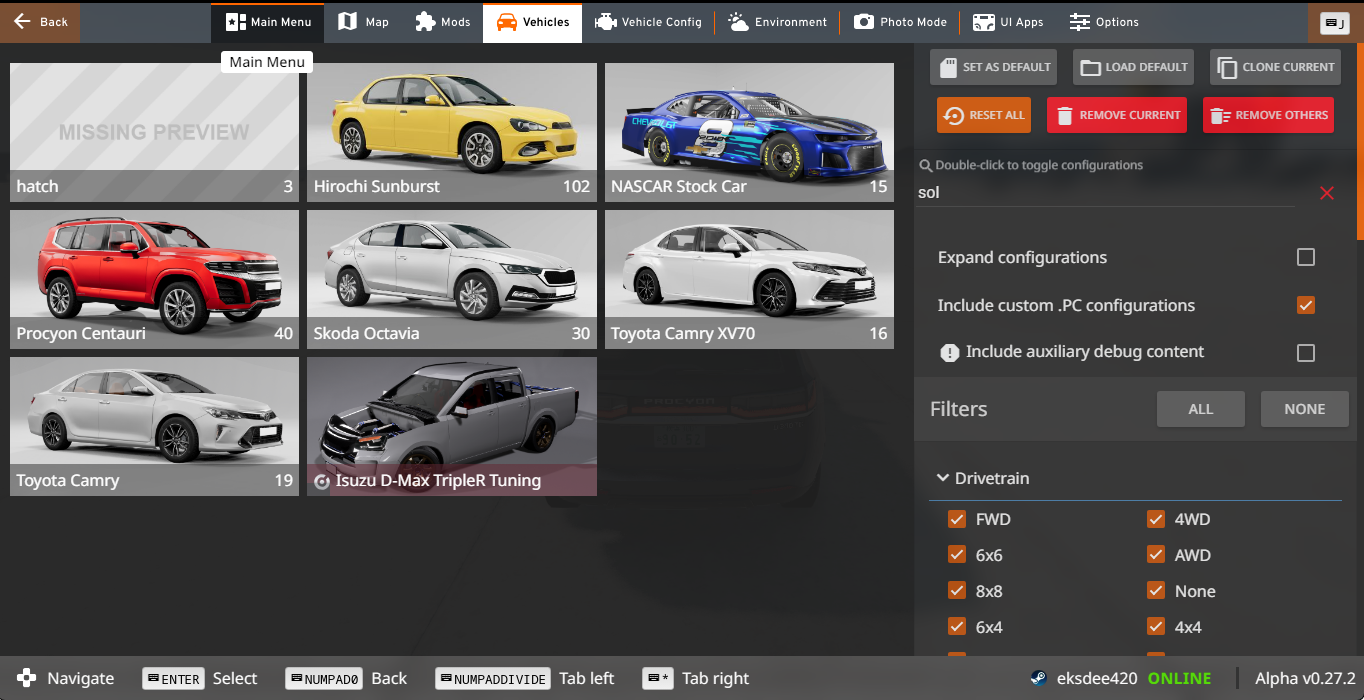Viewport: 1364px width, 700px height.
Task: Click the magnifier search icon
Action: click(x=925, y=166)
